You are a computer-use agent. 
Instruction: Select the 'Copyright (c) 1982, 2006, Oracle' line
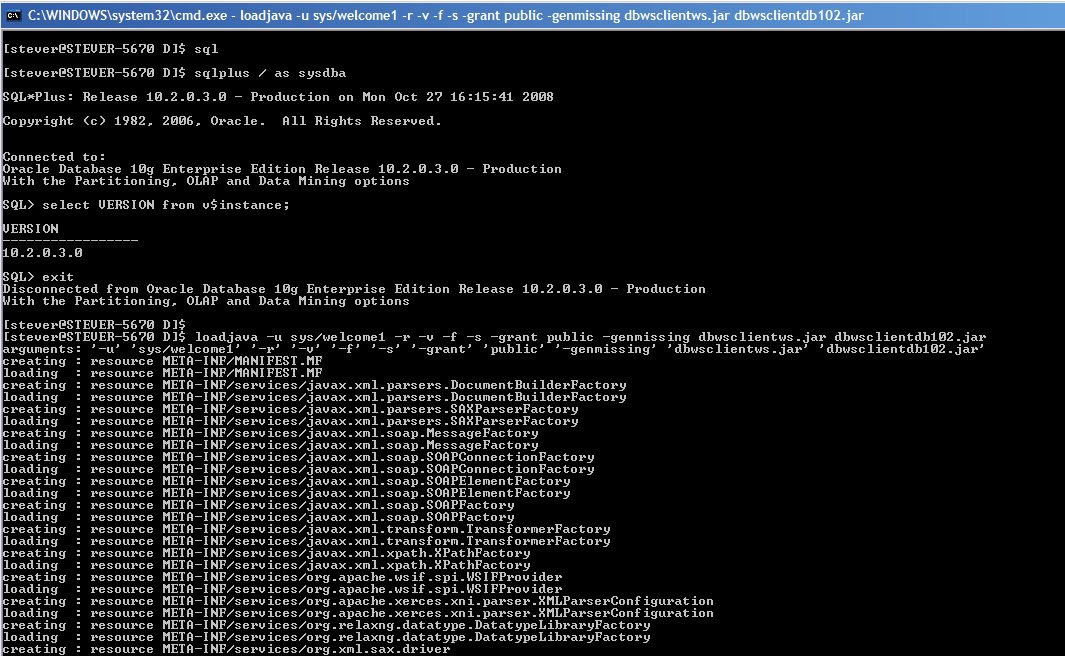[222, 121]
